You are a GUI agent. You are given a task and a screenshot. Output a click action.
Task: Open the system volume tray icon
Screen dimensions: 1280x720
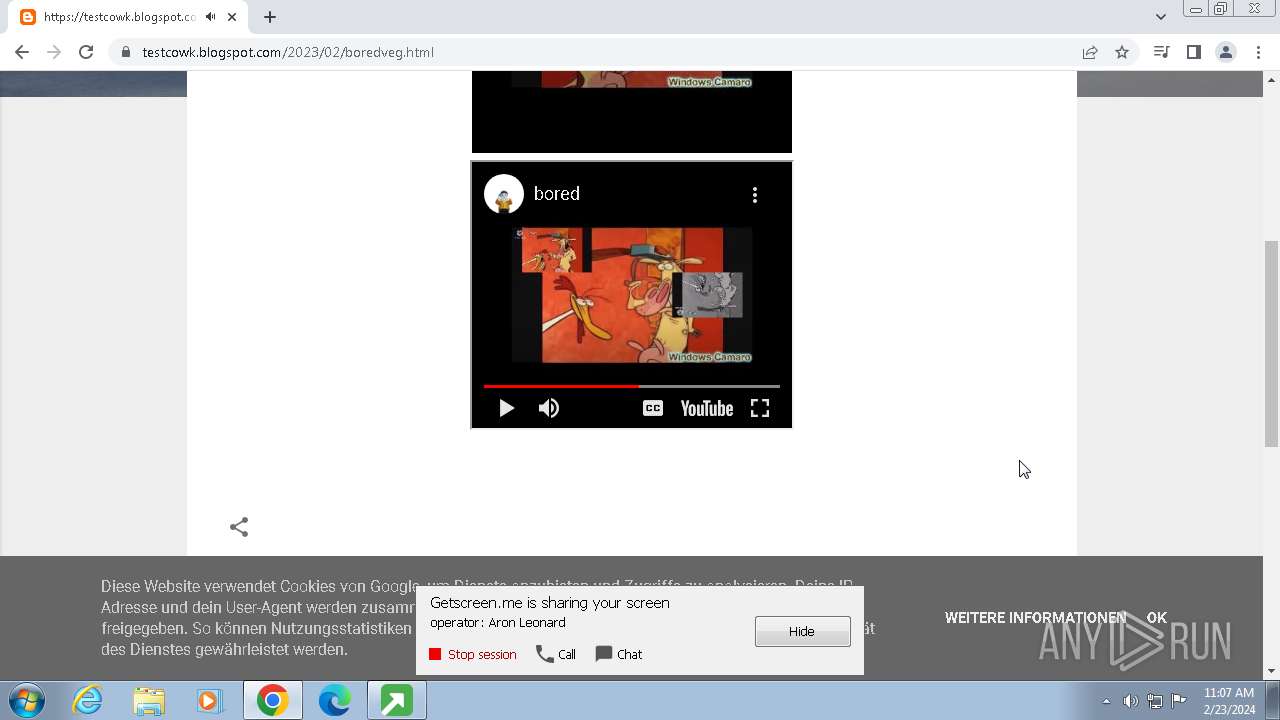click(1130, 701)
